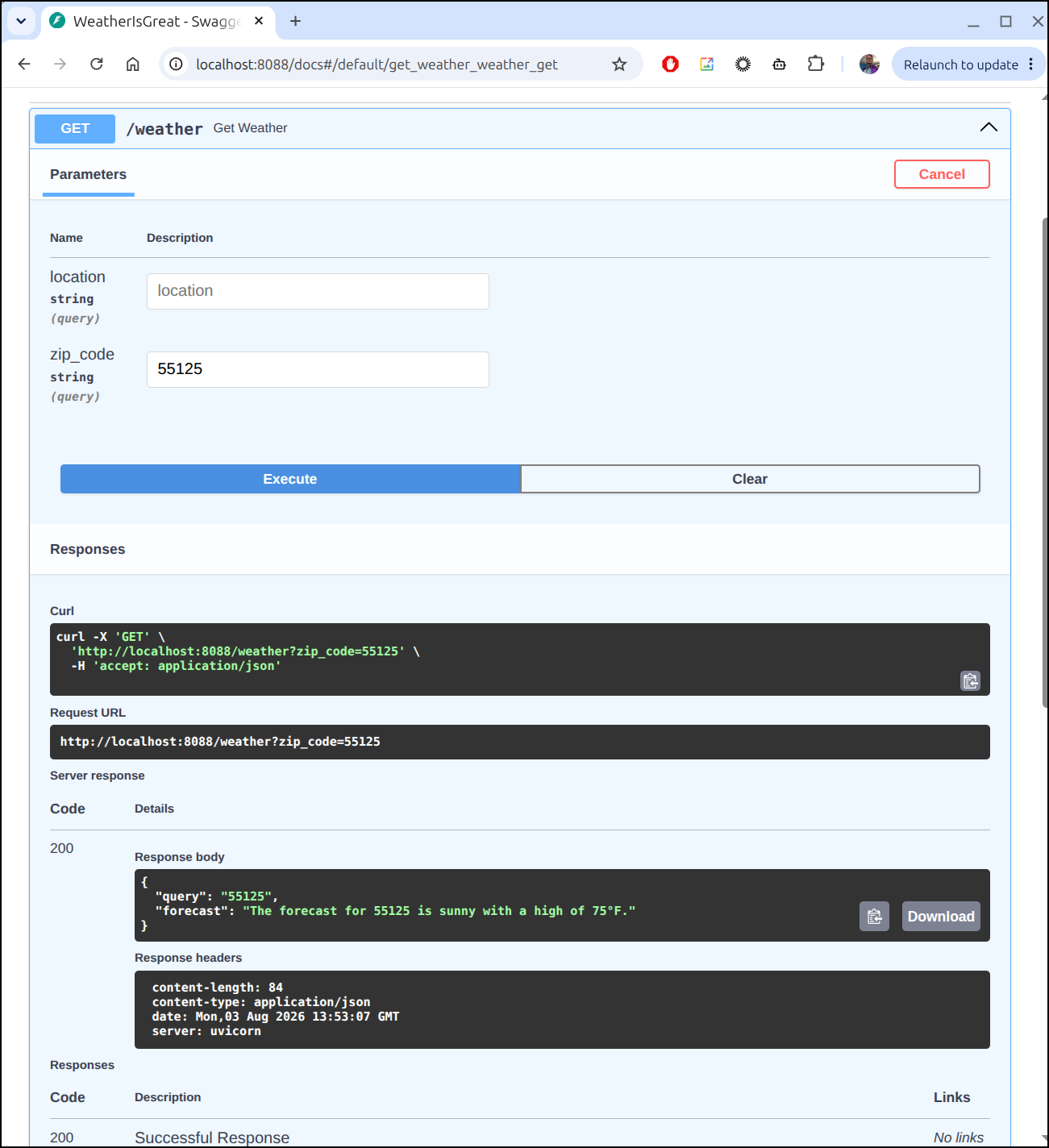This screenshot has height=1148, width=1049.
Task: Click the blue GET method badge
Action: click(75, 128)
